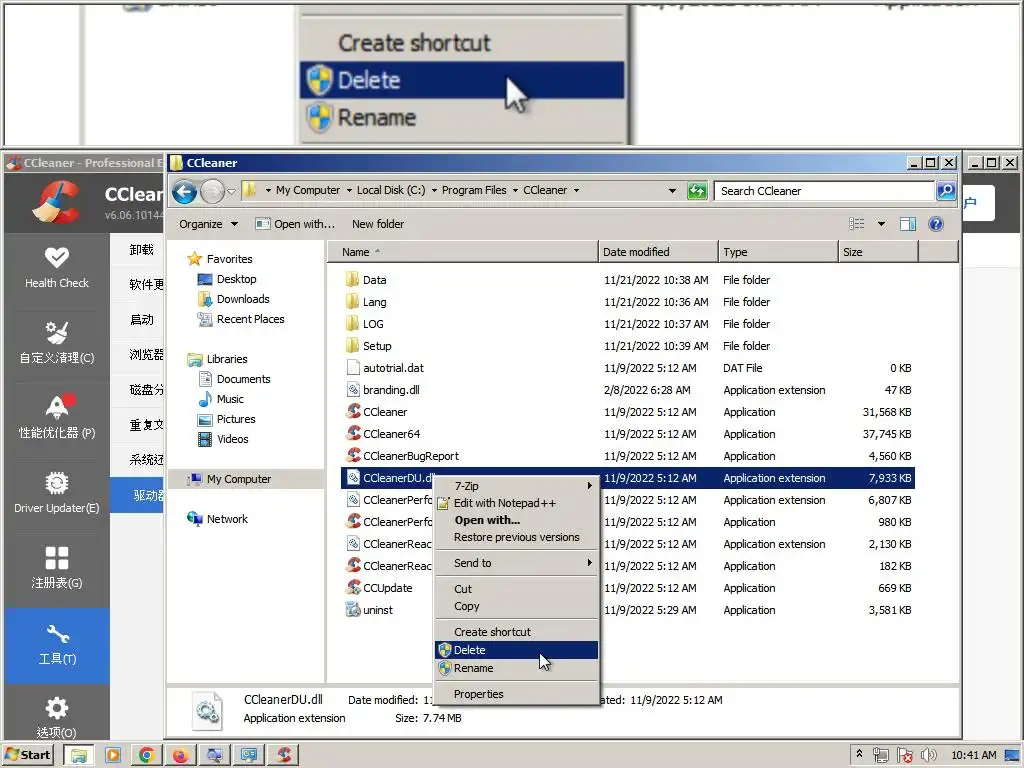This screenshot has height=768, width=1024.
Task: Sort by Date modified column
Action: pos(658,252)
